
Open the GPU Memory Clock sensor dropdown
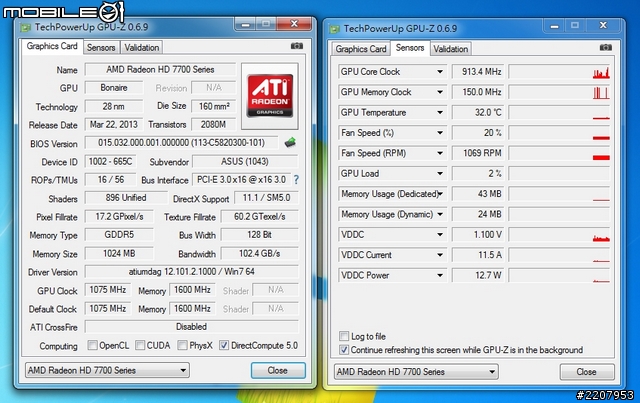[x=440, y=92]
